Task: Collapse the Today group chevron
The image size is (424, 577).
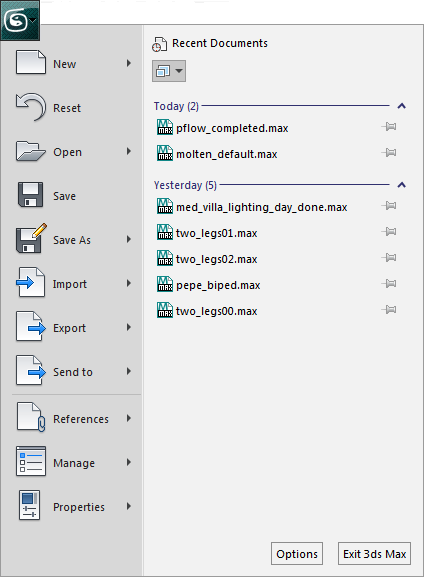Action: click(x=402, y=106)
